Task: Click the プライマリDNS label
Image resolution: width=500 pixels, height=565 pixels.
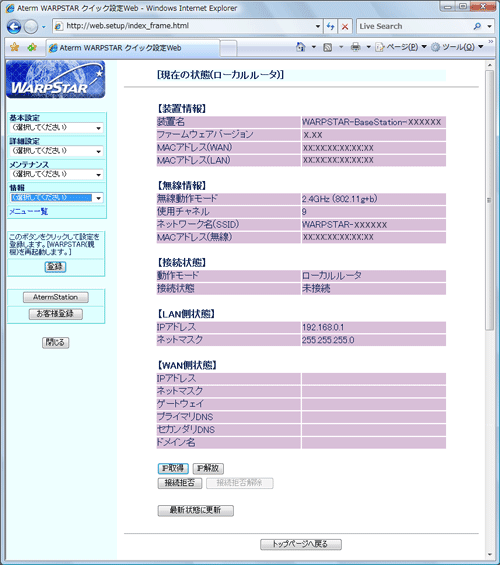Action: click(185, 417)
